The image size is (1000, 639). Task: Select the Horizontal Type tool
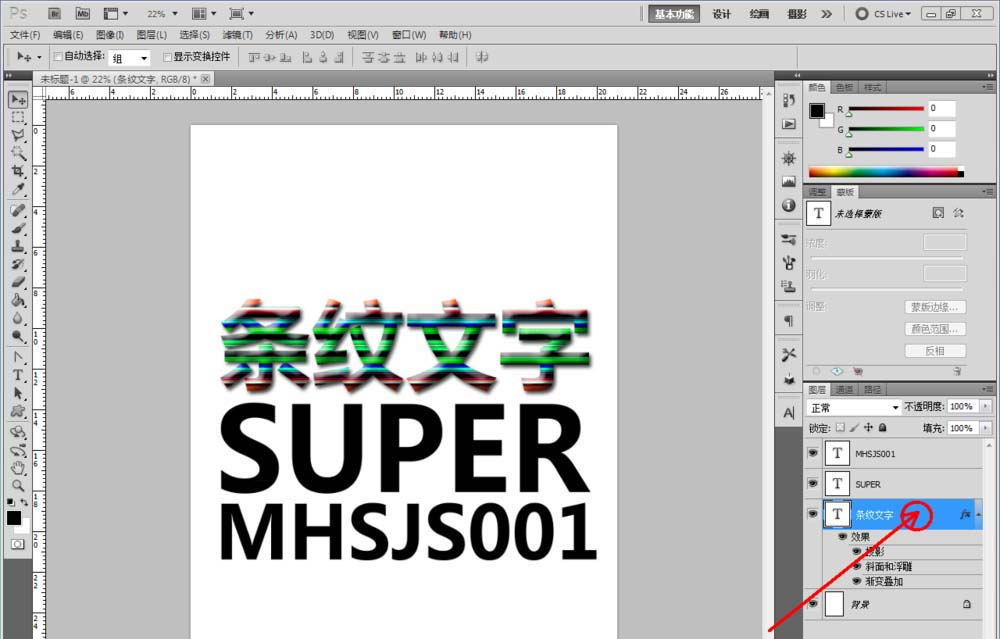pyautogui.click(x=18, y=375)
